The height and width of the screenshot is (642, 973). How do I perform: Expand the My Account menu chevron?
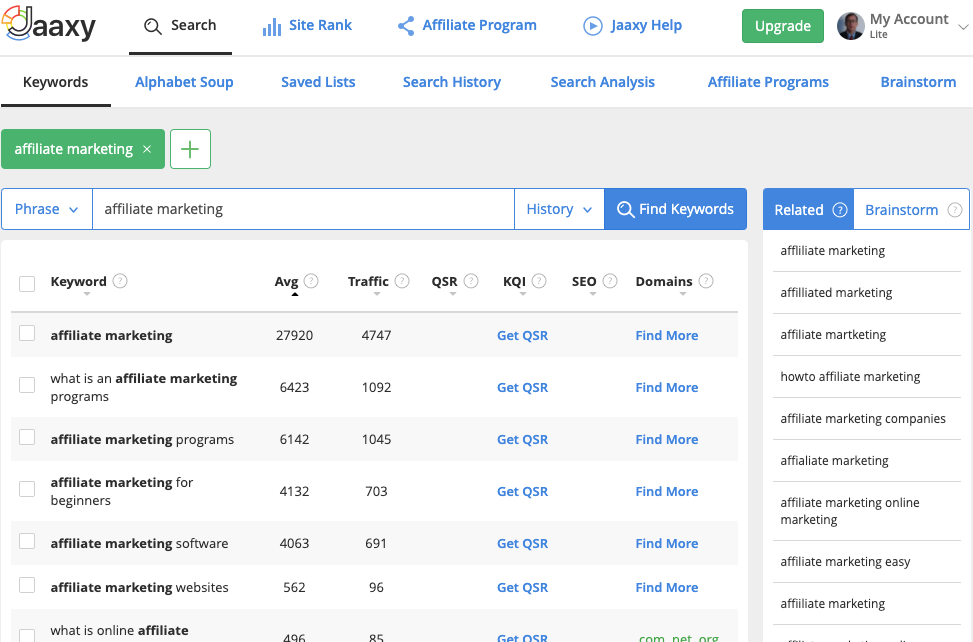tap(963, 27)
